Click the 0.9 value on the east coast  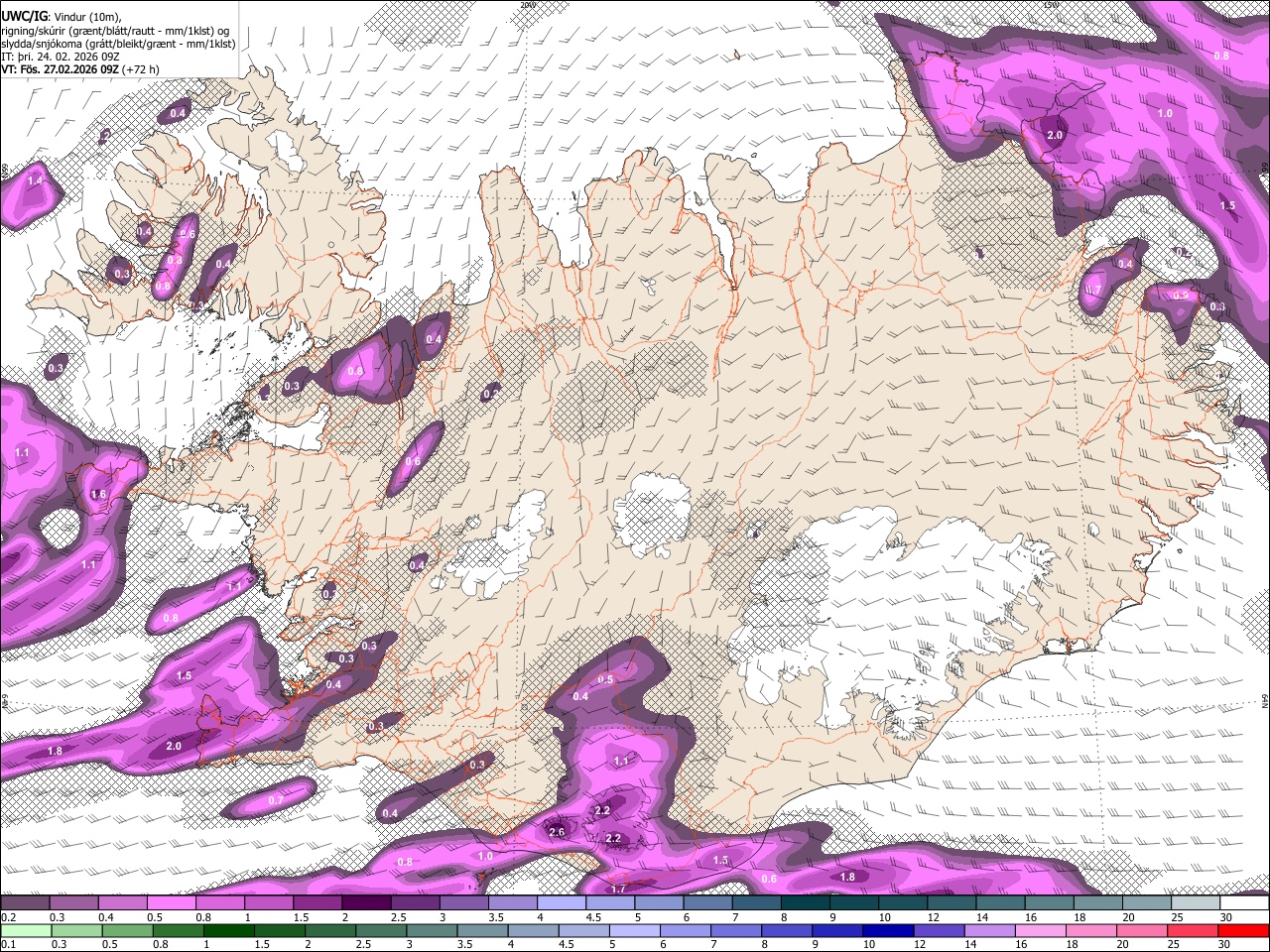pos(1181,296)
